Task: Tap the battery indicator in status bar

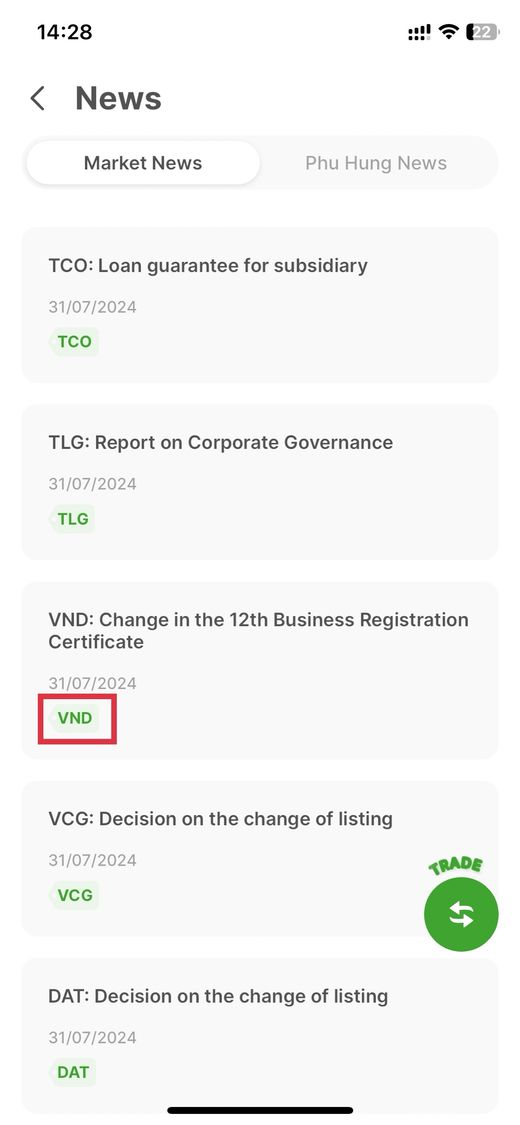Action: pyautogui.click(x=482, y=32)
